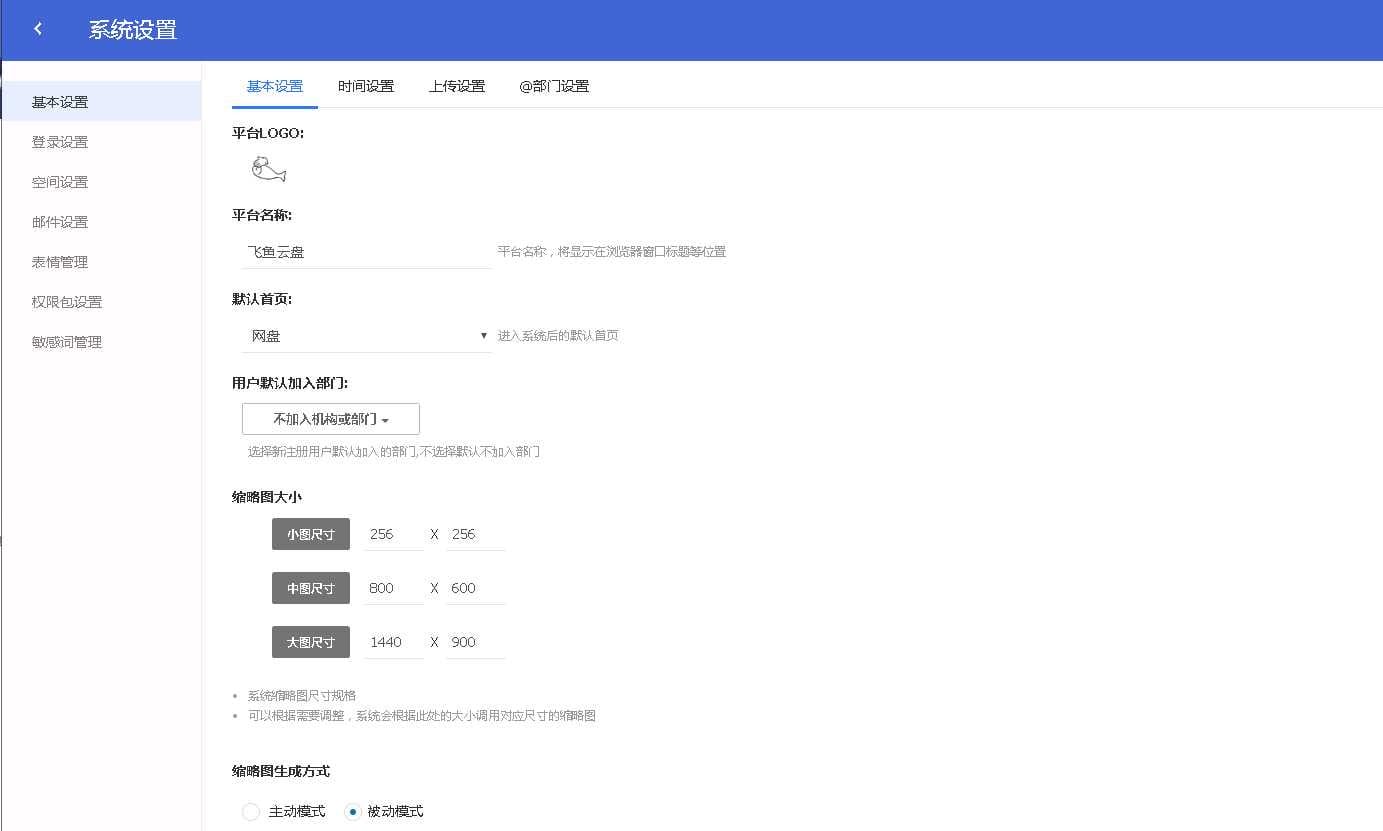This screenshot has width=1383, height=831.
Task: Select 权限包设置 from the sidebar
Action: click(65, 301)
